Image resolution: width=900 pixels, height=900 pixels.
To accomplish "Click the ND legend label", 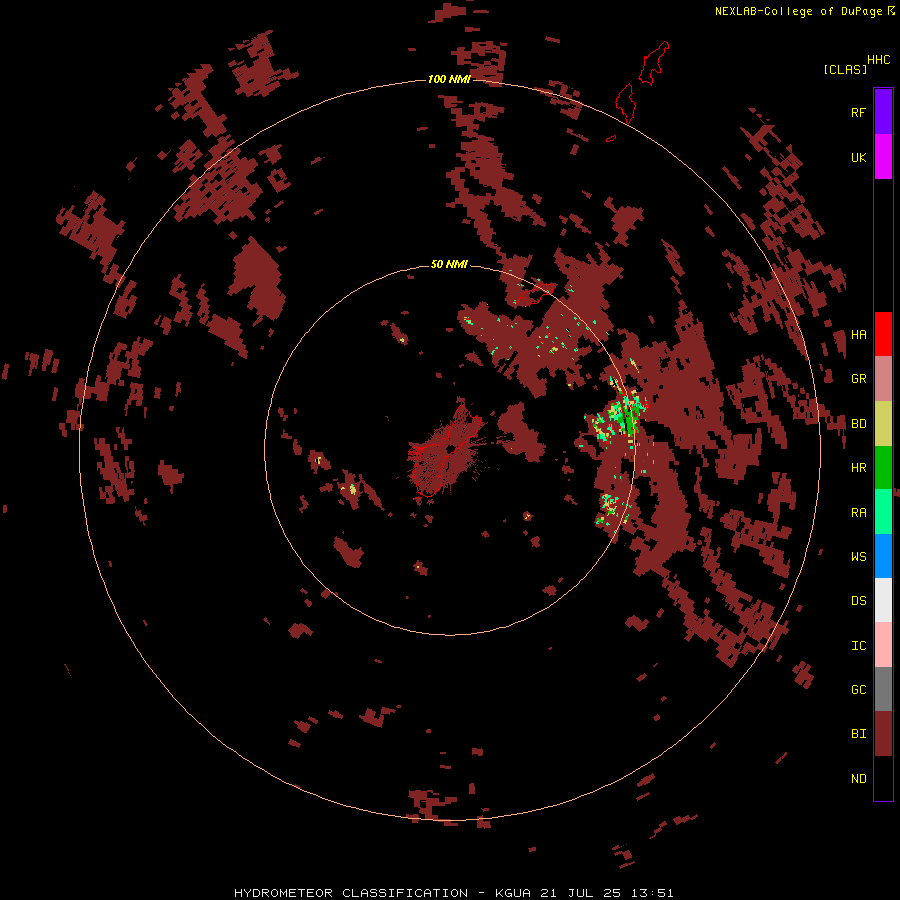I will click(858, 779).
